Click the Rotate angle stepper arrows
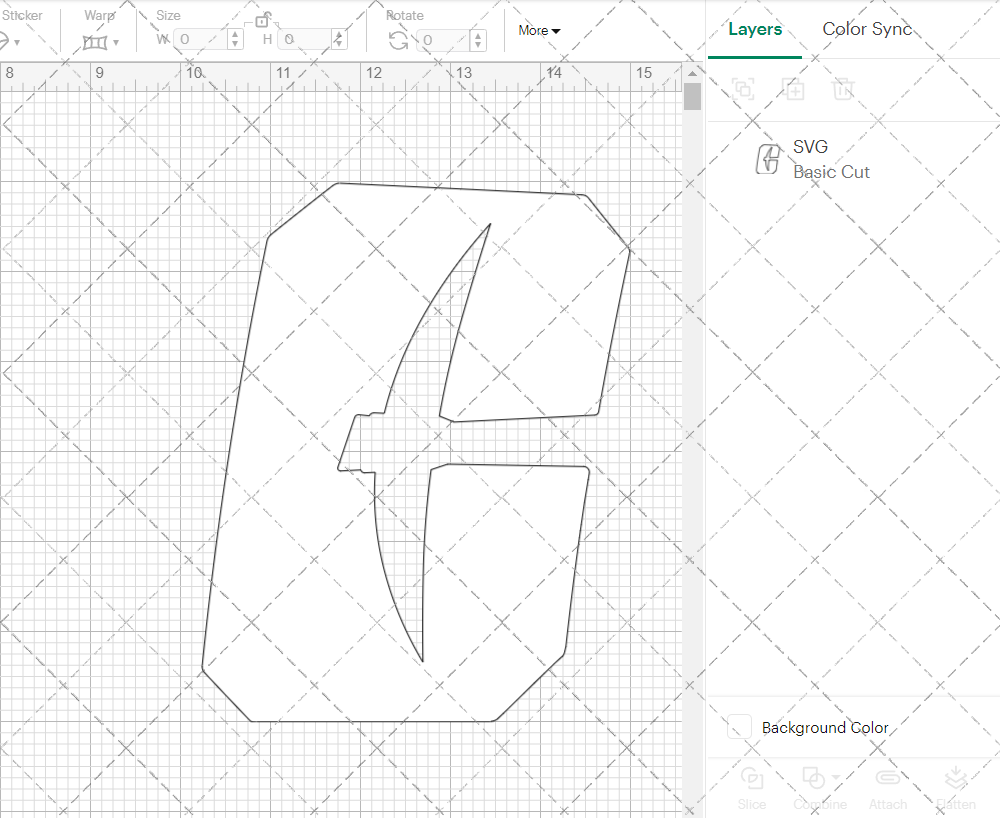 (478, 40)
